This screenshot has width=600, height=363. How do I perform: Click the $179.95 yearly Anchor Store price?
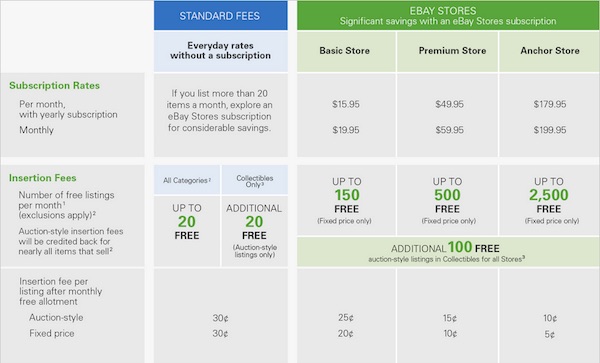click(x=549, y=104)
